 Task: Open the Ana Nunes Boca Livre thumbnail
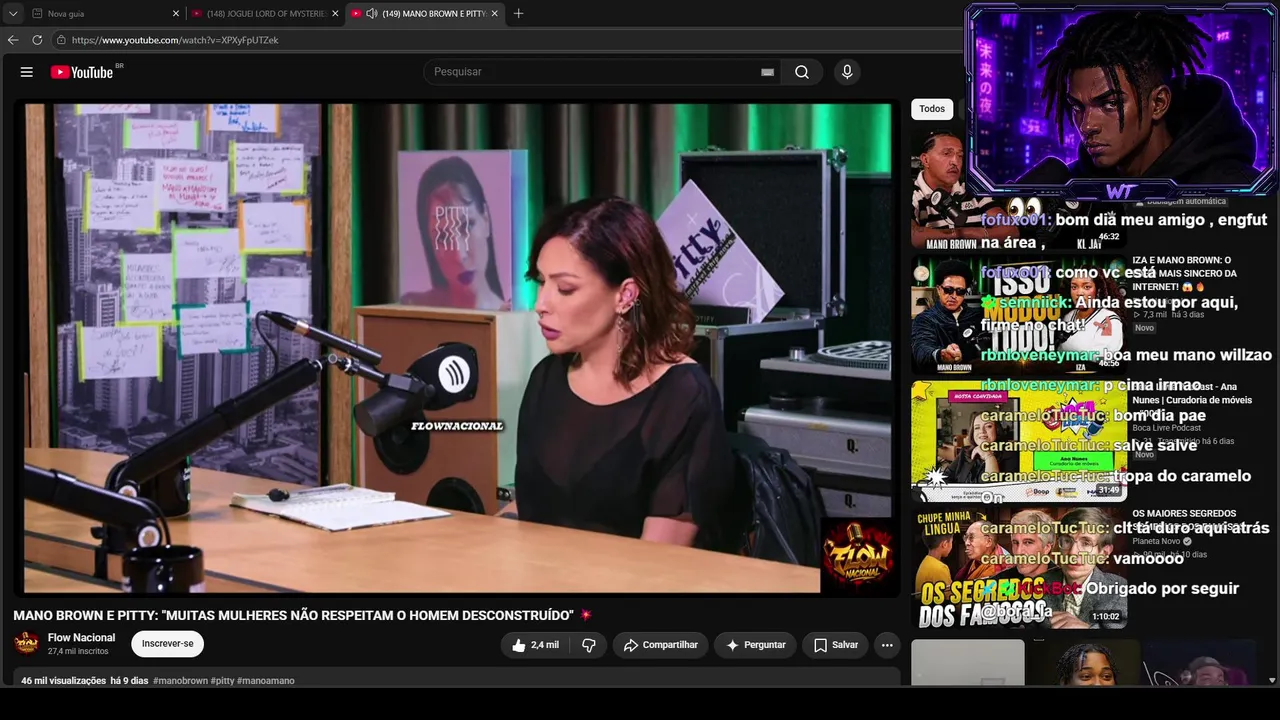point(1019,441)
